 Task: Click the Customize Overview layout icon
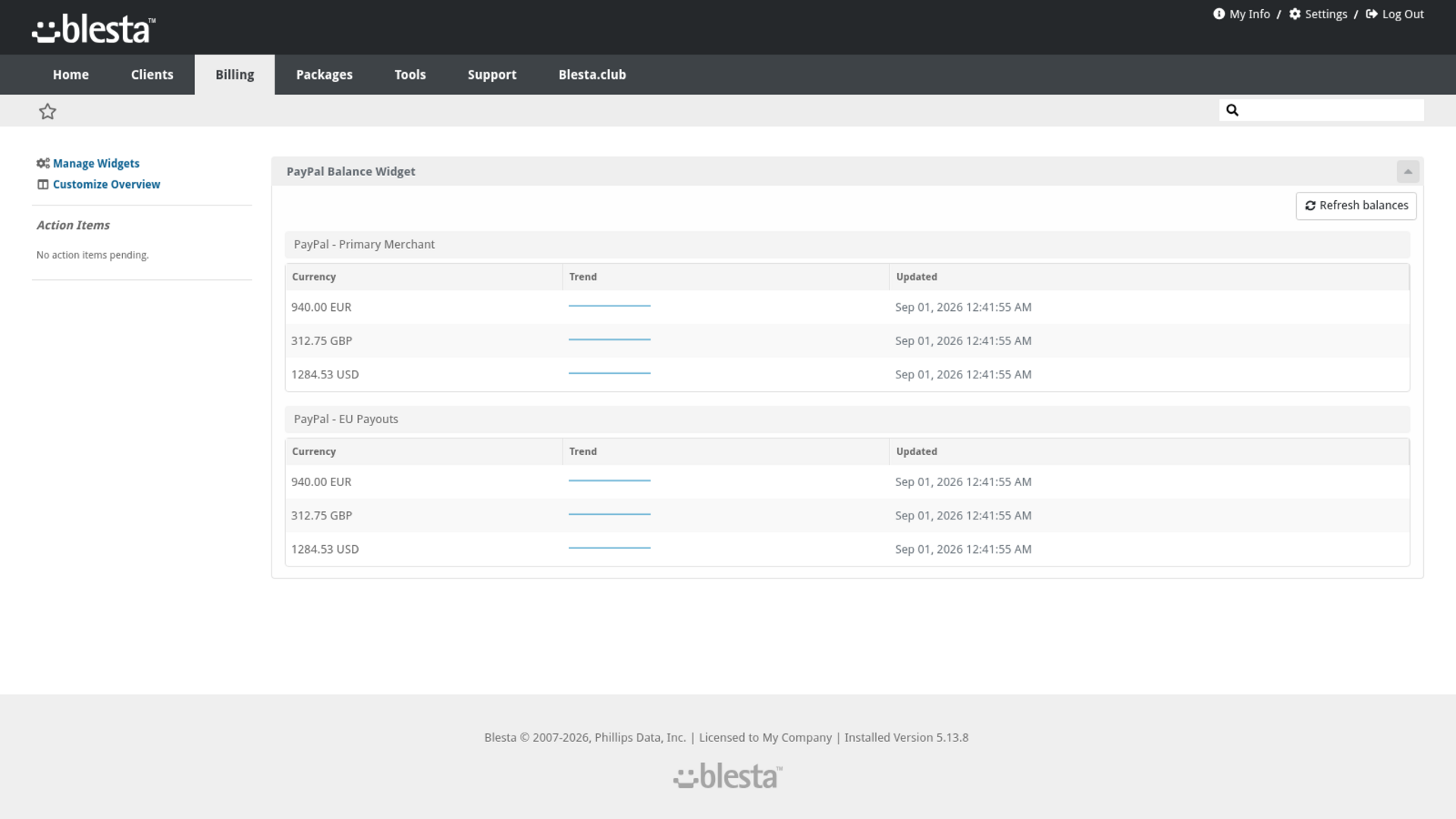pos(43,184)
